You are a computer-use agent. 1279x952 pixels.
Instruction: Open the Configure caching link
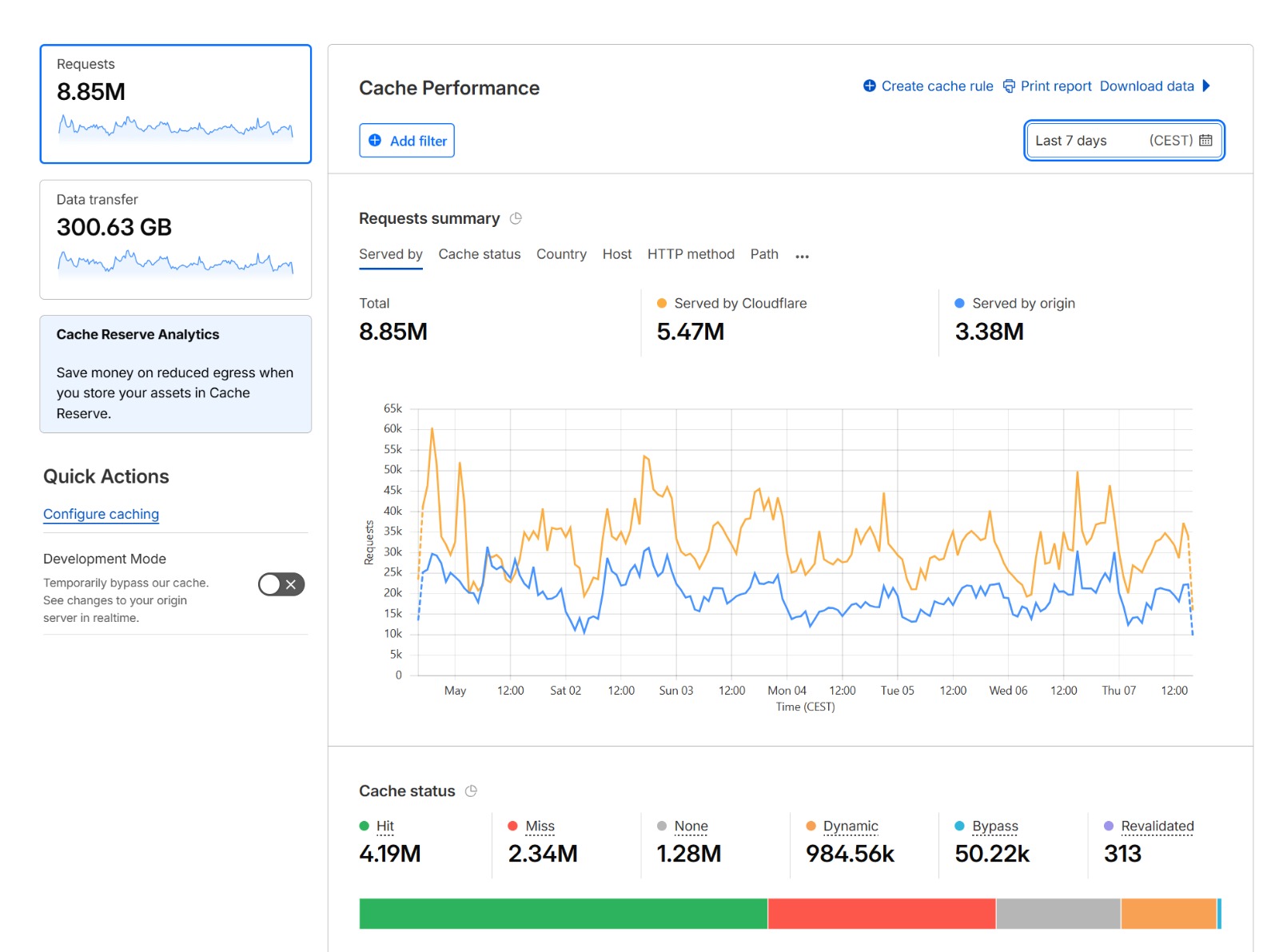[101, 514]
